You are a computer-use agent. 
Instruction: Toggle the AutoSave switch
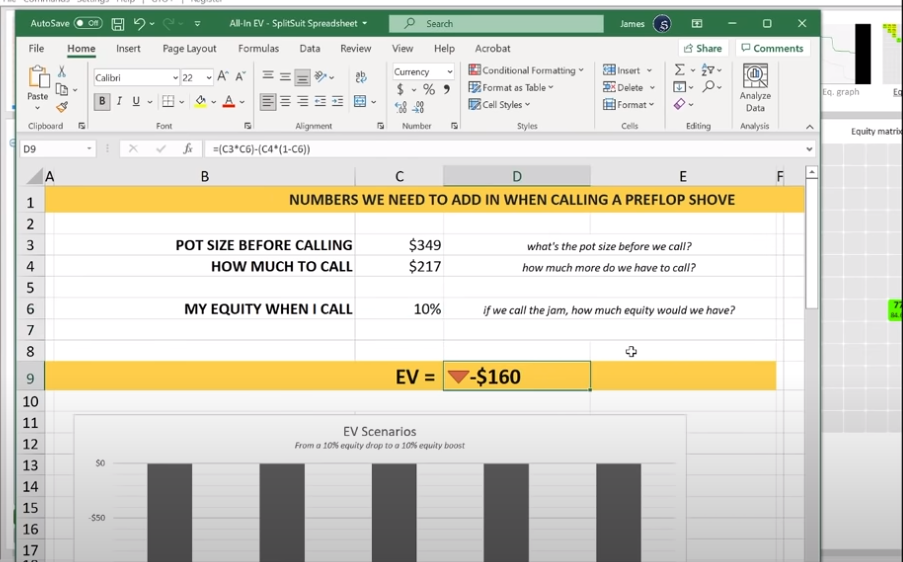tap(89, 23)
